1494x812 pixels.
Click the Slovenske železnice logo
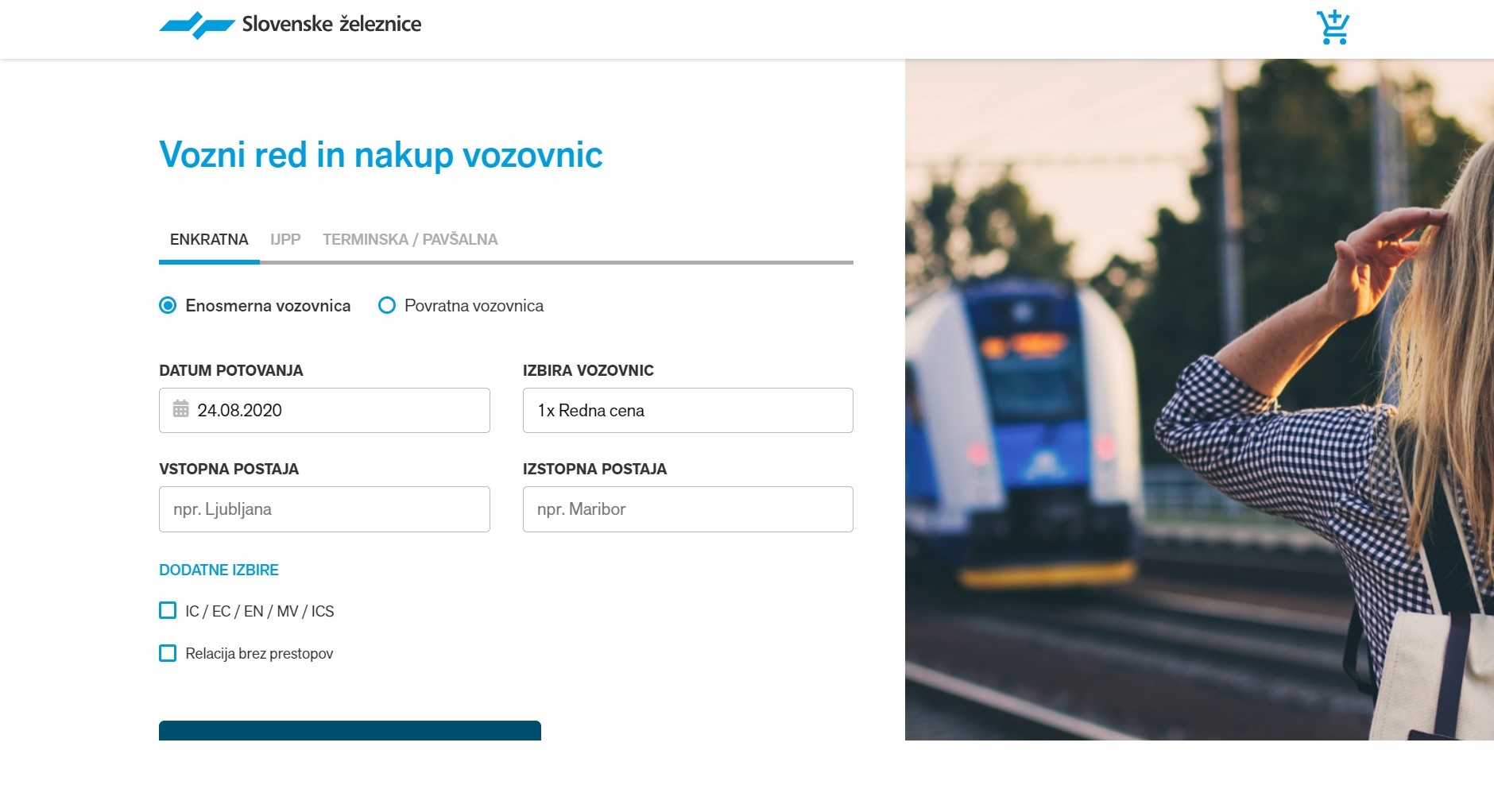click(x=290, y=25)
